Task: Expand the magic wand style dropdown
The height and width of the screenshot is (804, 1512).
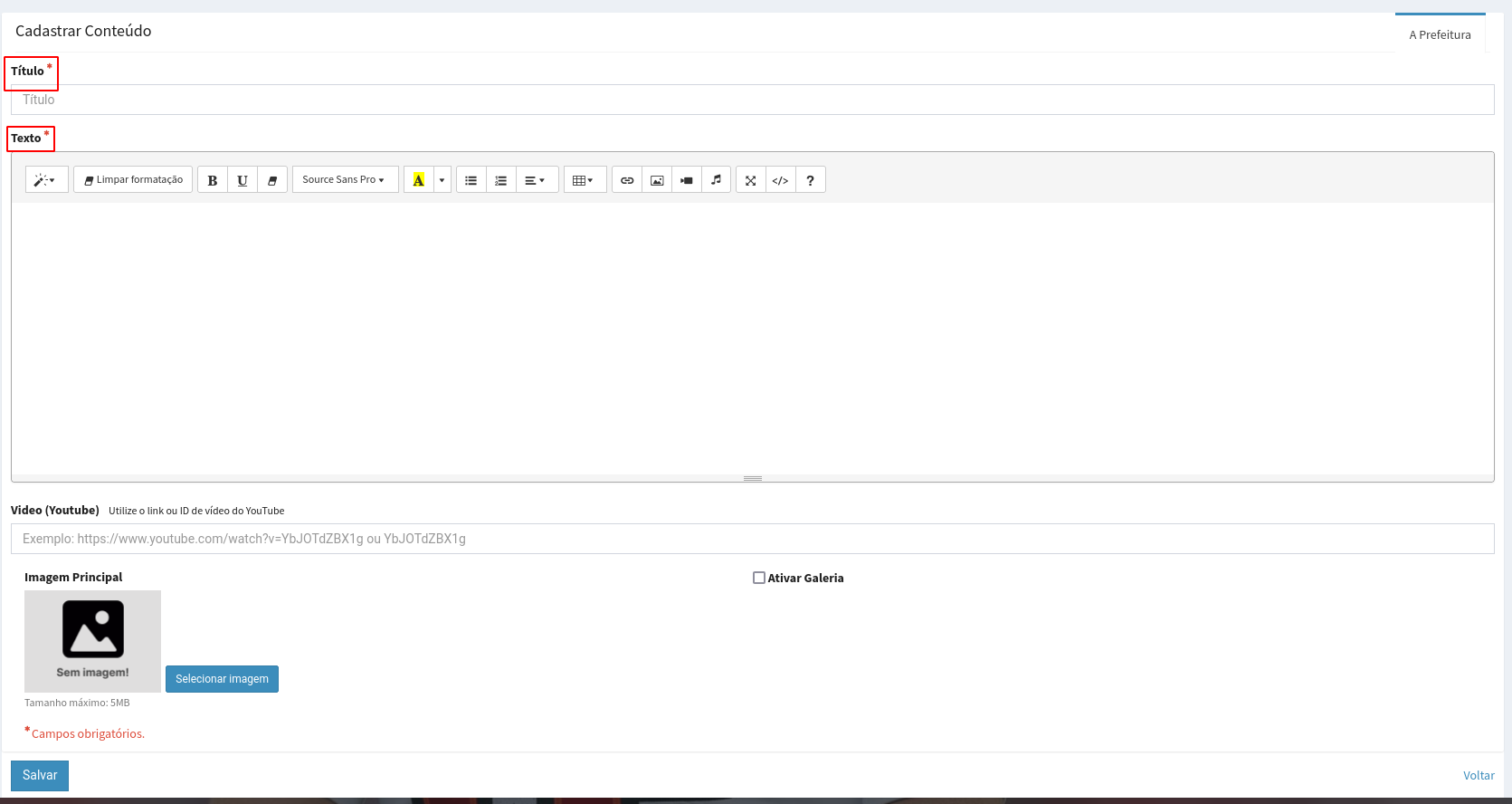Action: (x=46, y=180)
